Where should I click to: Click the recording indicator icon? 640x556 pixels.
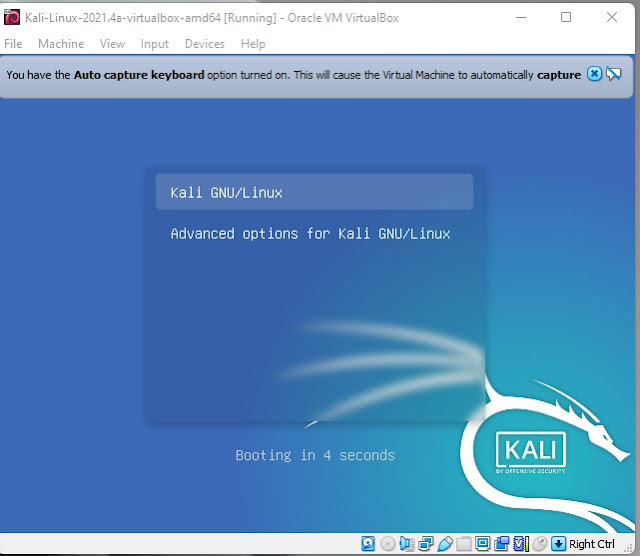(502, 544)
